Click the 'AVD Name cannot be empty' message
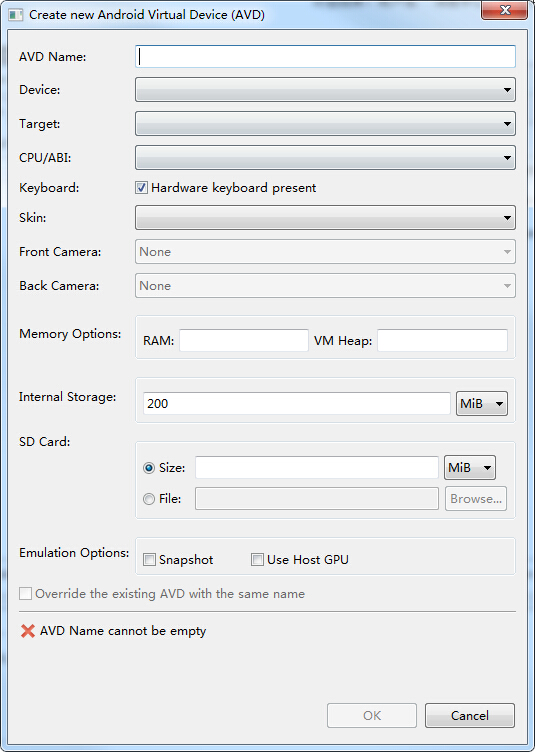The image size is (535, 752). [123, 631]
